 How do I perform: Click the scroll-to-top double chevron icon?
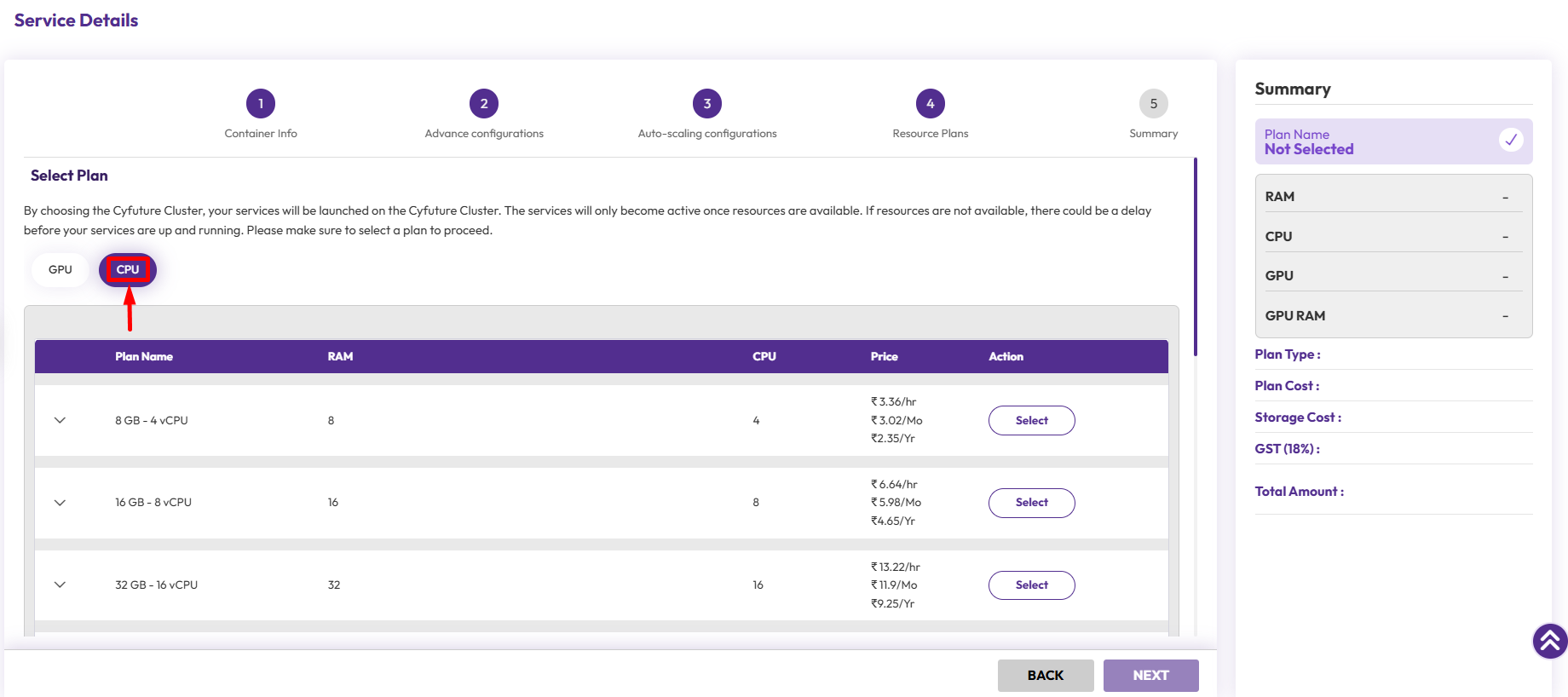pos(1549,641)
